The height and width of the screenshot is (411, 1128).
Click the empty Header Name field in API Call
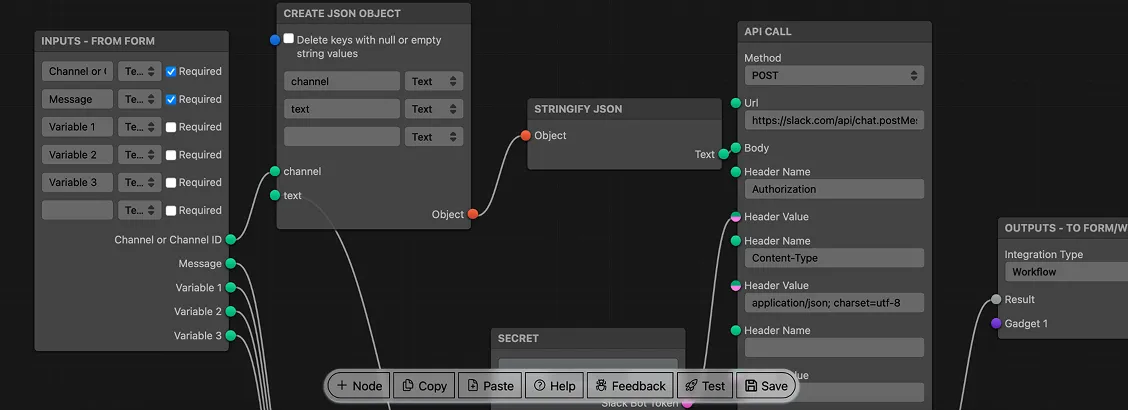[834, 348]
